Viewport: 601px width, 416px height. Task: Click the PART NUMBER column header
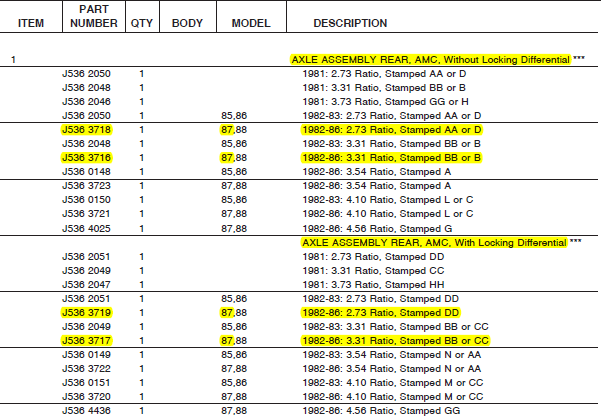tap(94, 16)
